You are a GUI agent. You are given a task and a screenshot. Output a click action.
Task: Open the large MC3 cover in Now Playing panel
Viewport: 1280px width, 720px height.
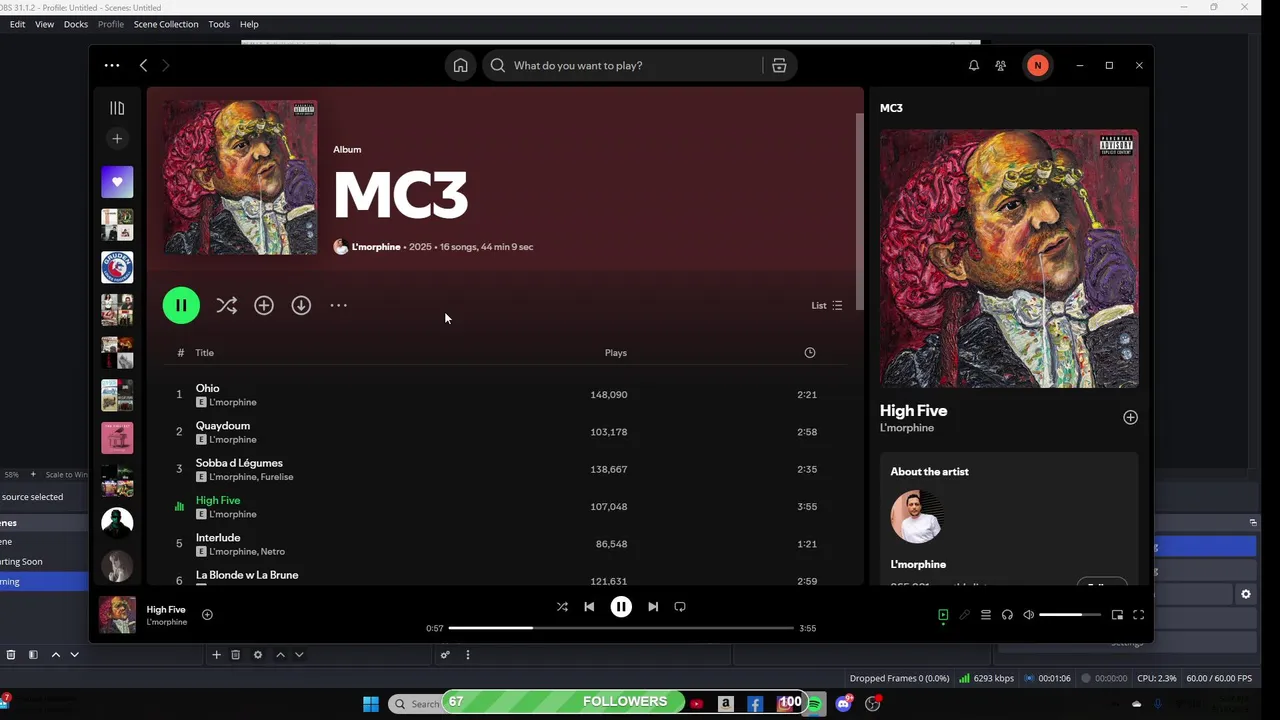pyautogui.click(x=1009, y=258)
